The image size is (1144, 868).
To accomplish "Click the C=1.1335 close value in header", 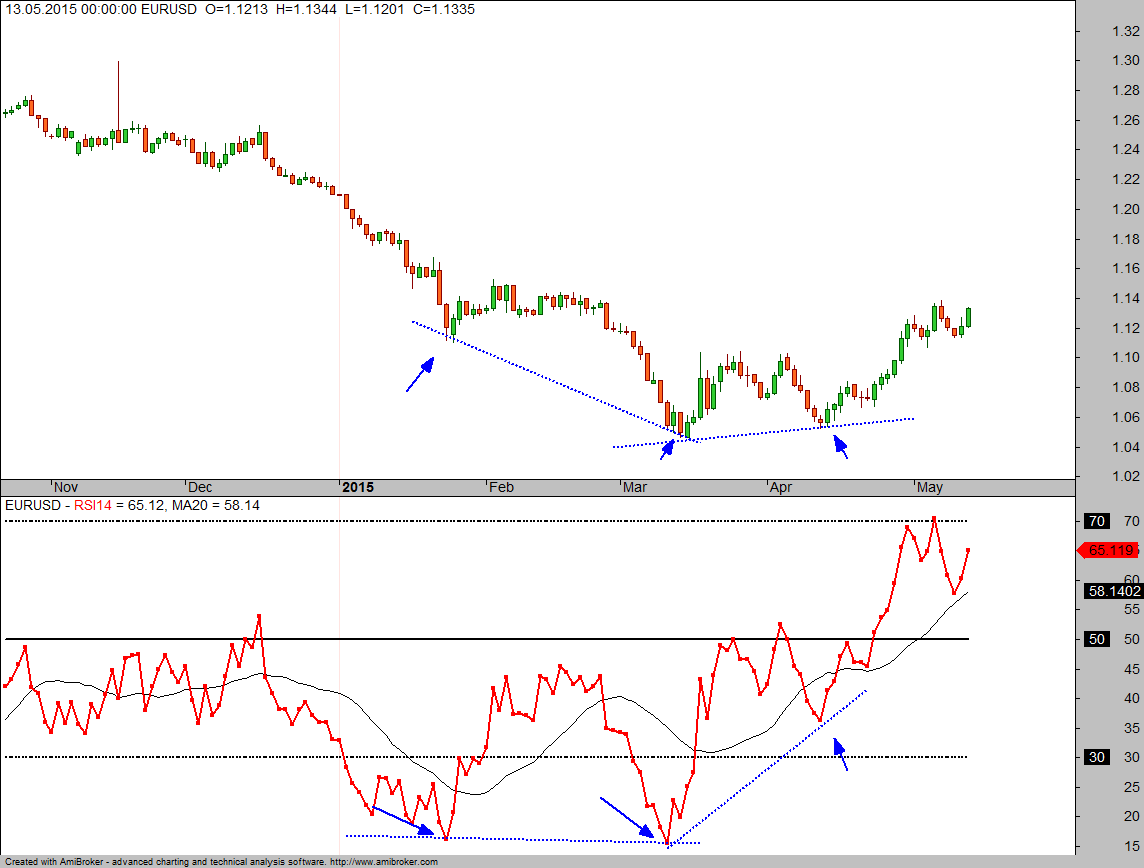I will pos(444,9).
